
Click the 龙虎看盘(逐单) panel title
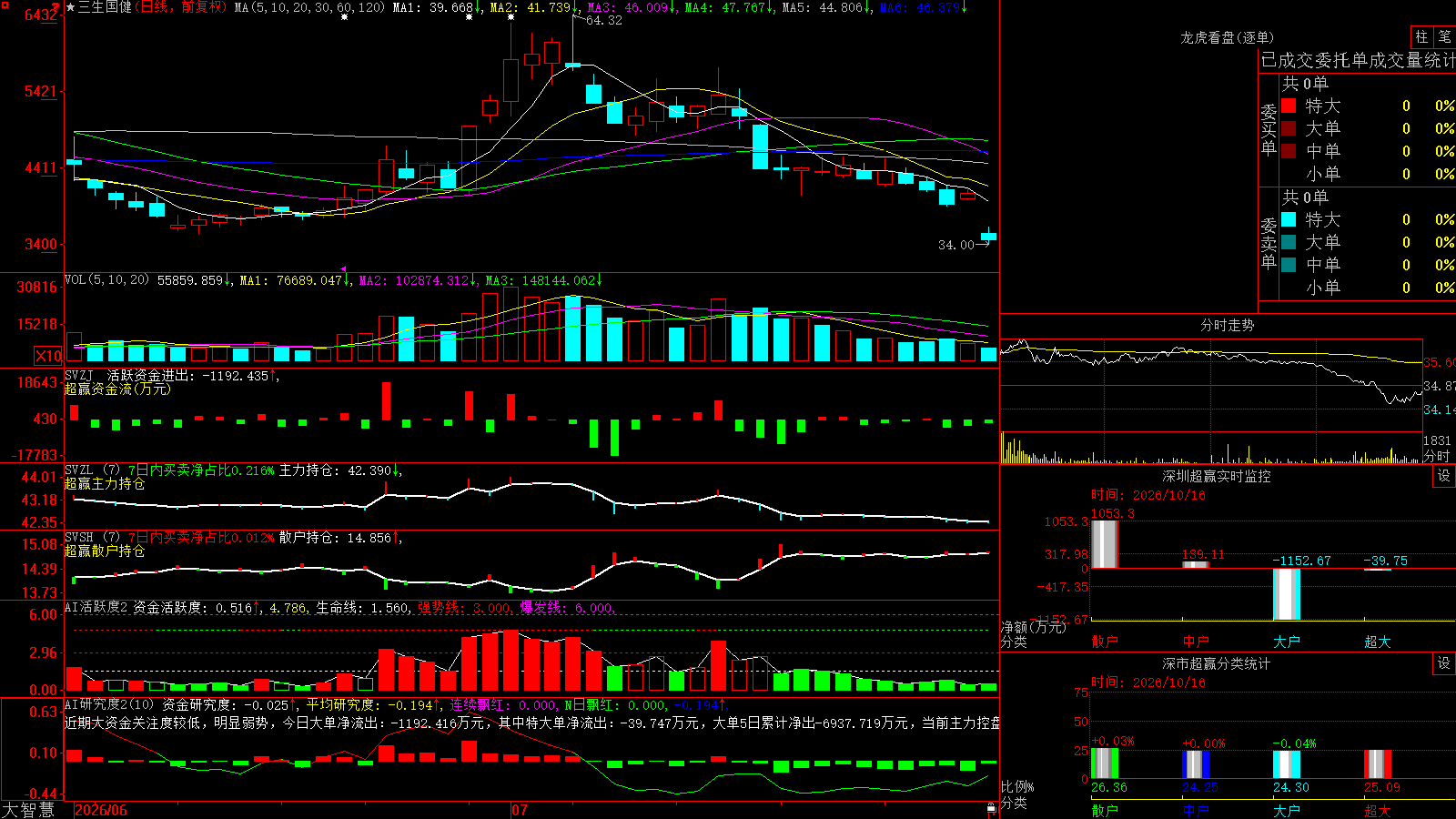tap(1227, 37)
